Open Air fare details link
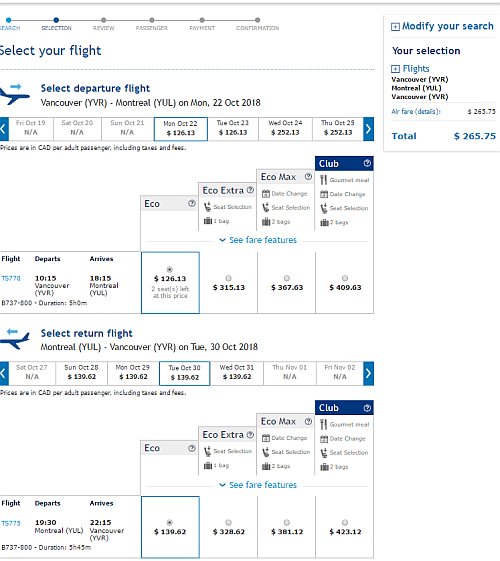 pyautogui.click(x=416, y=111)
